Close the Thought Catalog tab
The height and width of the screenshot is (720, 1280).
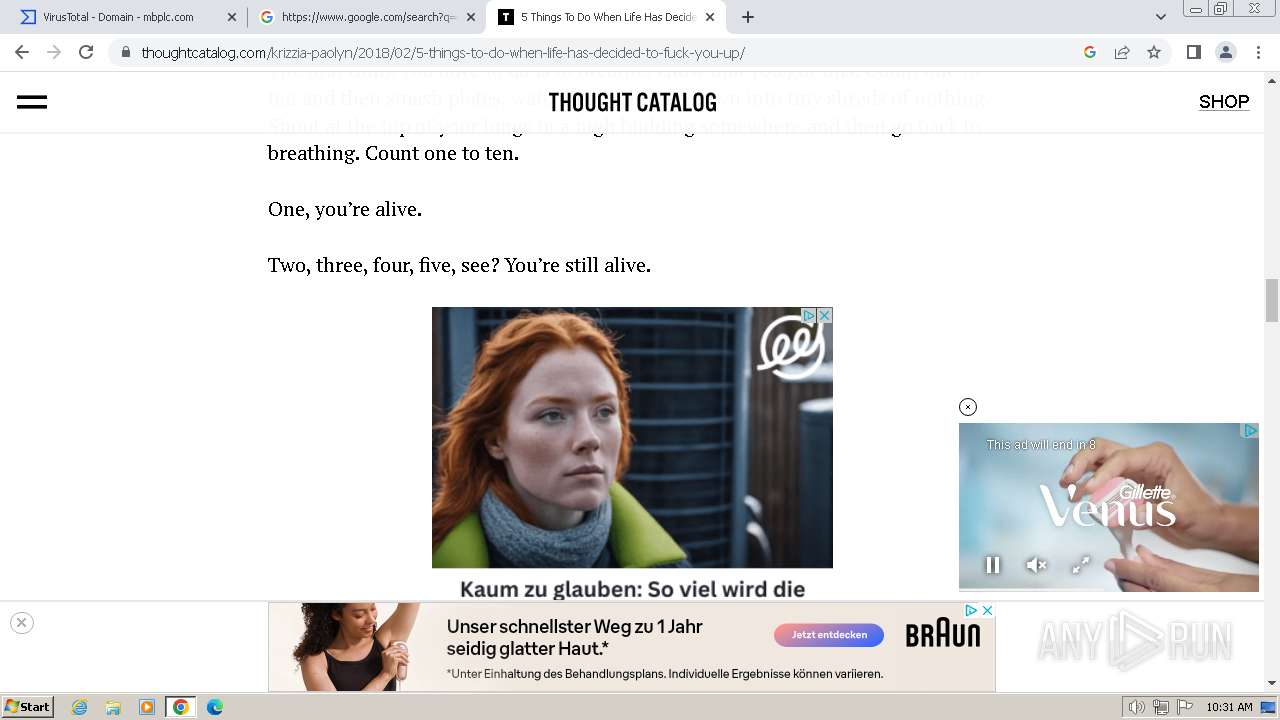tap(710, 17)
